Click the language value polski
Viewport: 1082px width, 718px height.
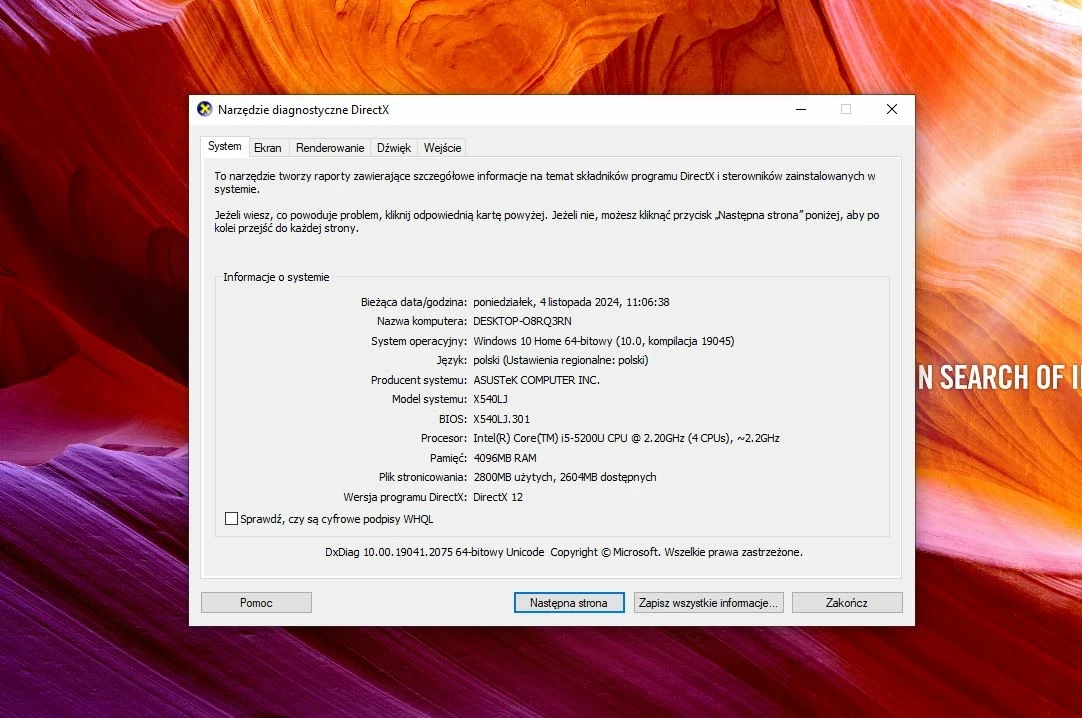tap(561, 360)
